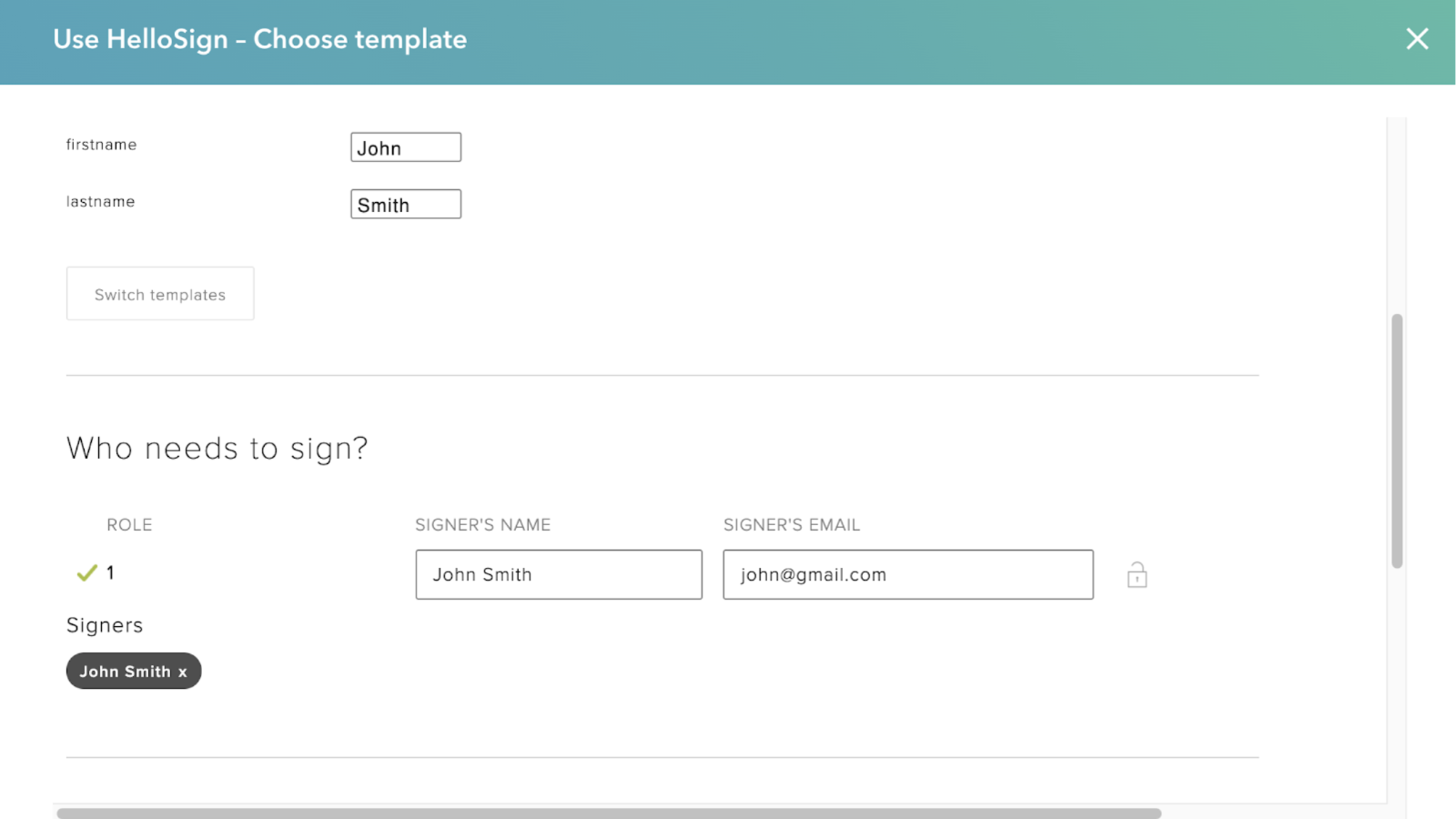
Task: Click the 'Who needs to sign?' heading
Action: [x=217, y=449]
